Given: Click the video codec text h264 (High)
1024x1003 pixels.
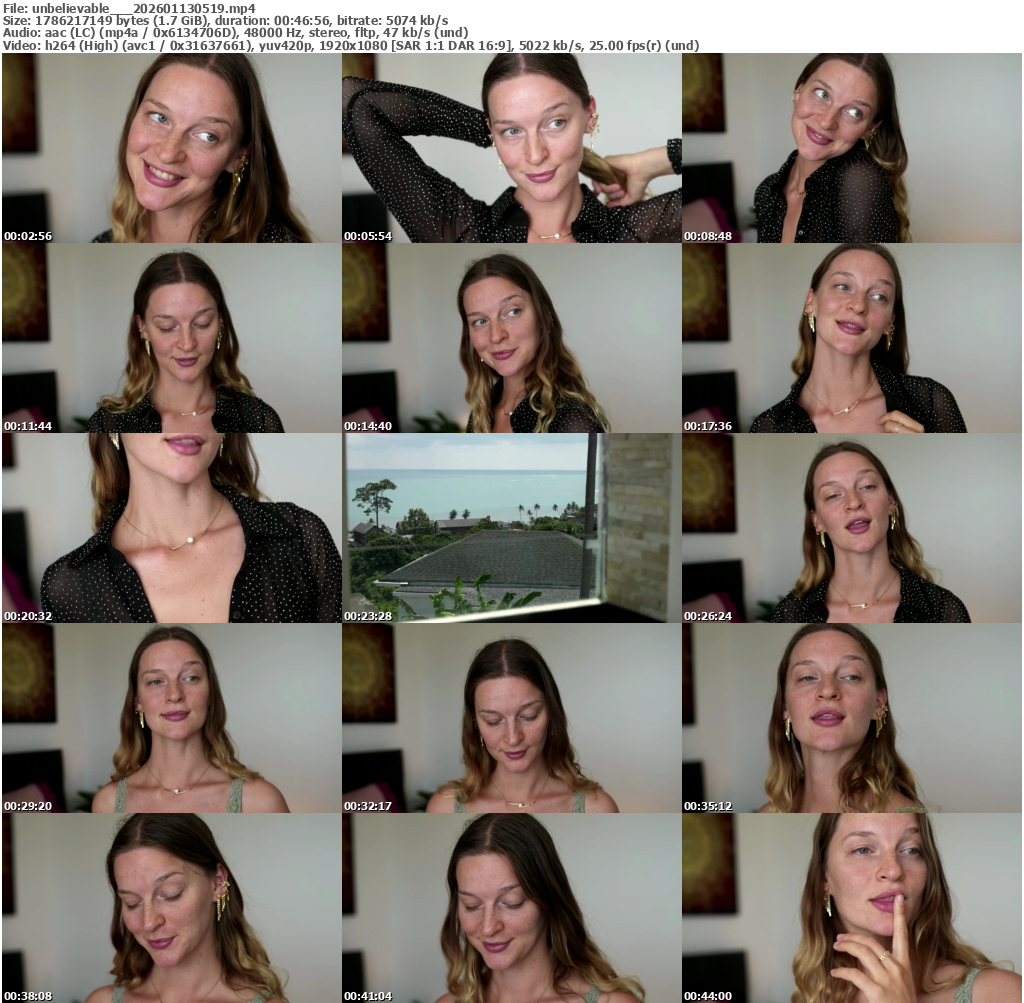Looking at the screenshot, I should pos(80,46).
